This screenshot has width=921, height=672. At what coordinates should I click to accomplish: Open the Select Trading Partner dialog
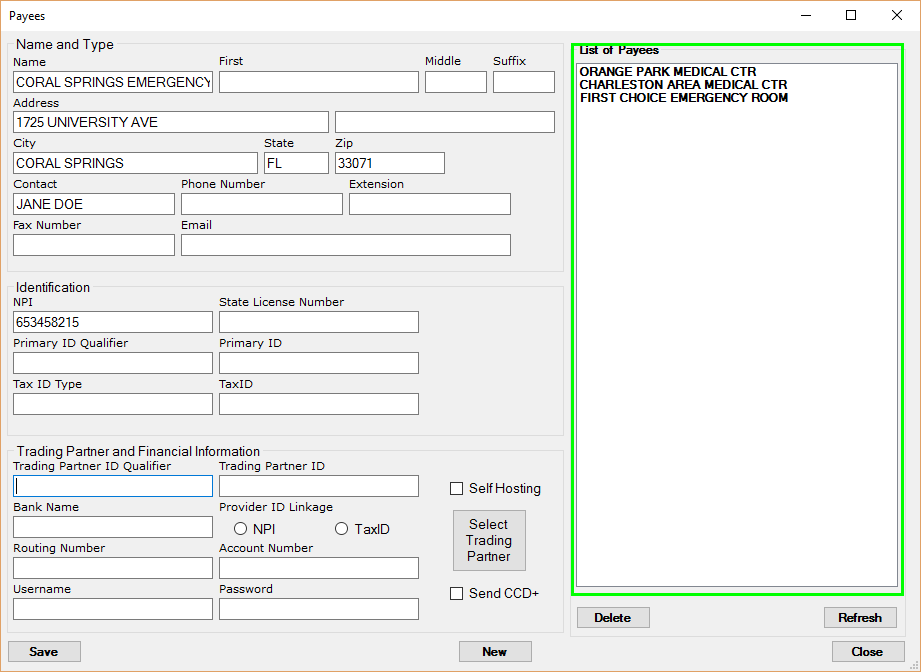click(x=489, y=540)
